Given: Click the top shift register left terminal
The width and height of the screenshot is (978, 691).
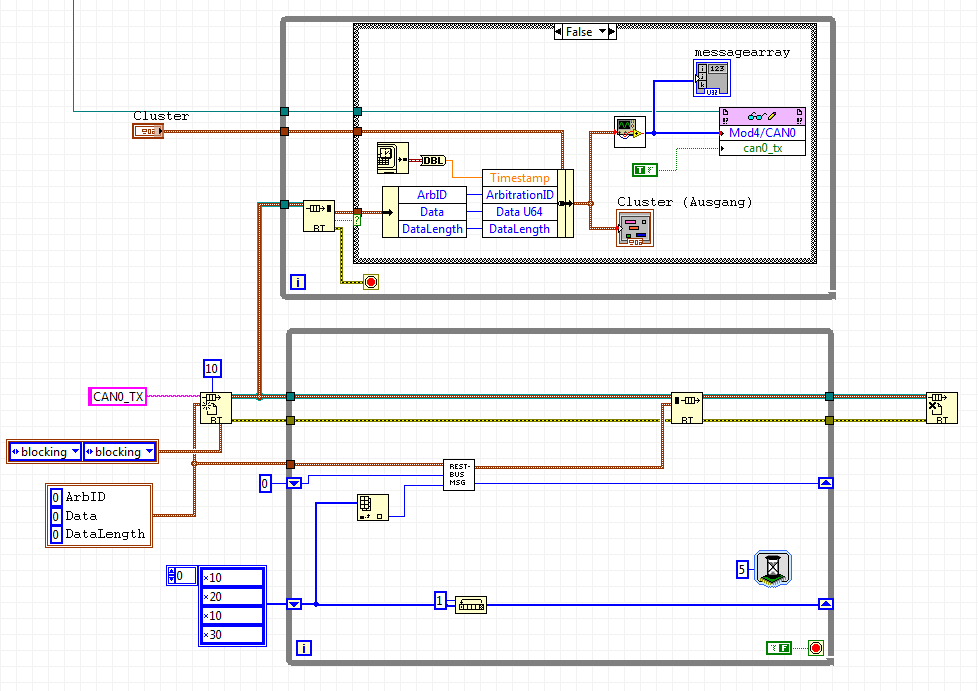Looking at the screenshot, I should [x=294, y=483].
